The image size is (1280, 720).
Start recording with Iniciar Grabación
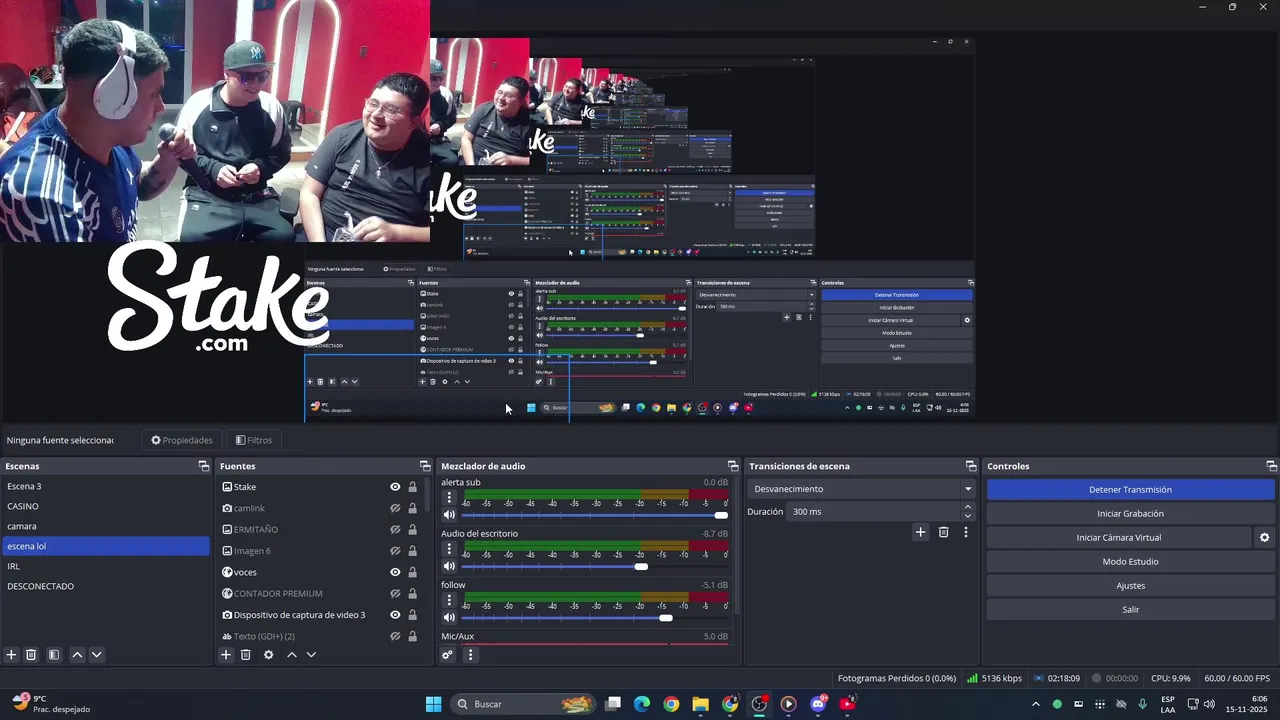coord(1130,514)
